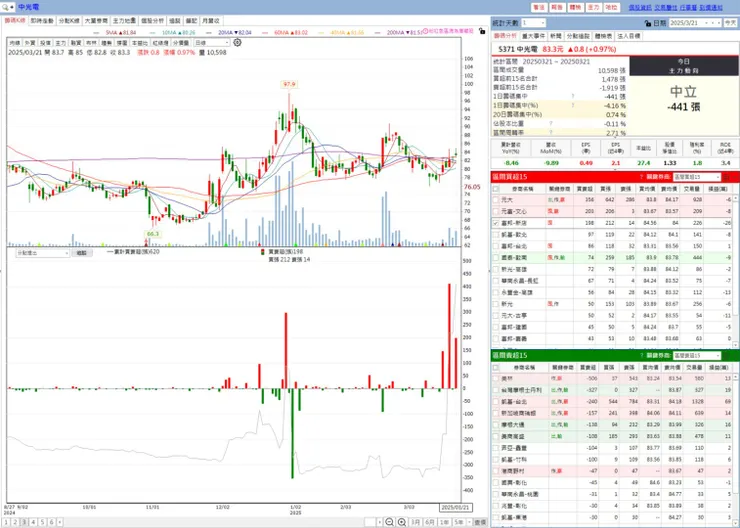This screenshot has height=528, width=740.
Task: Open dropdown arrow after 5年 button
Action: [x=470, y=522]
